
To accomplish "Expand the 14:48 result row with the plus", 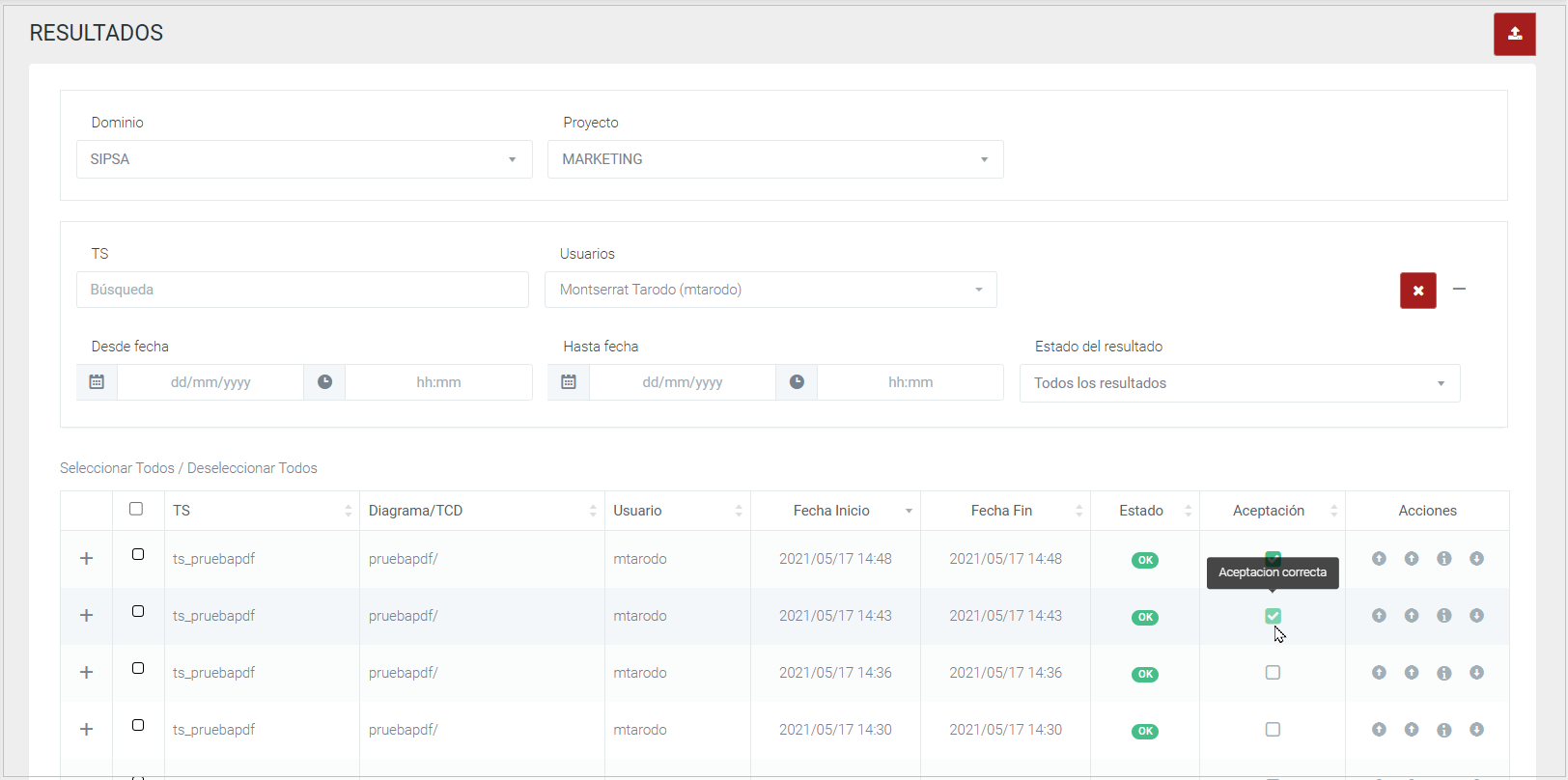I will (86, 559).
